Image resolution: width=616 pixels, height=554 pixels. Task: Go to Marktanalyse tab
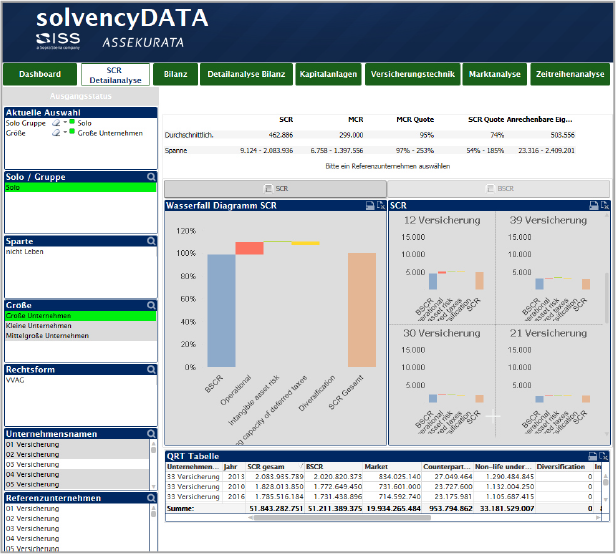tap(495, 74)
